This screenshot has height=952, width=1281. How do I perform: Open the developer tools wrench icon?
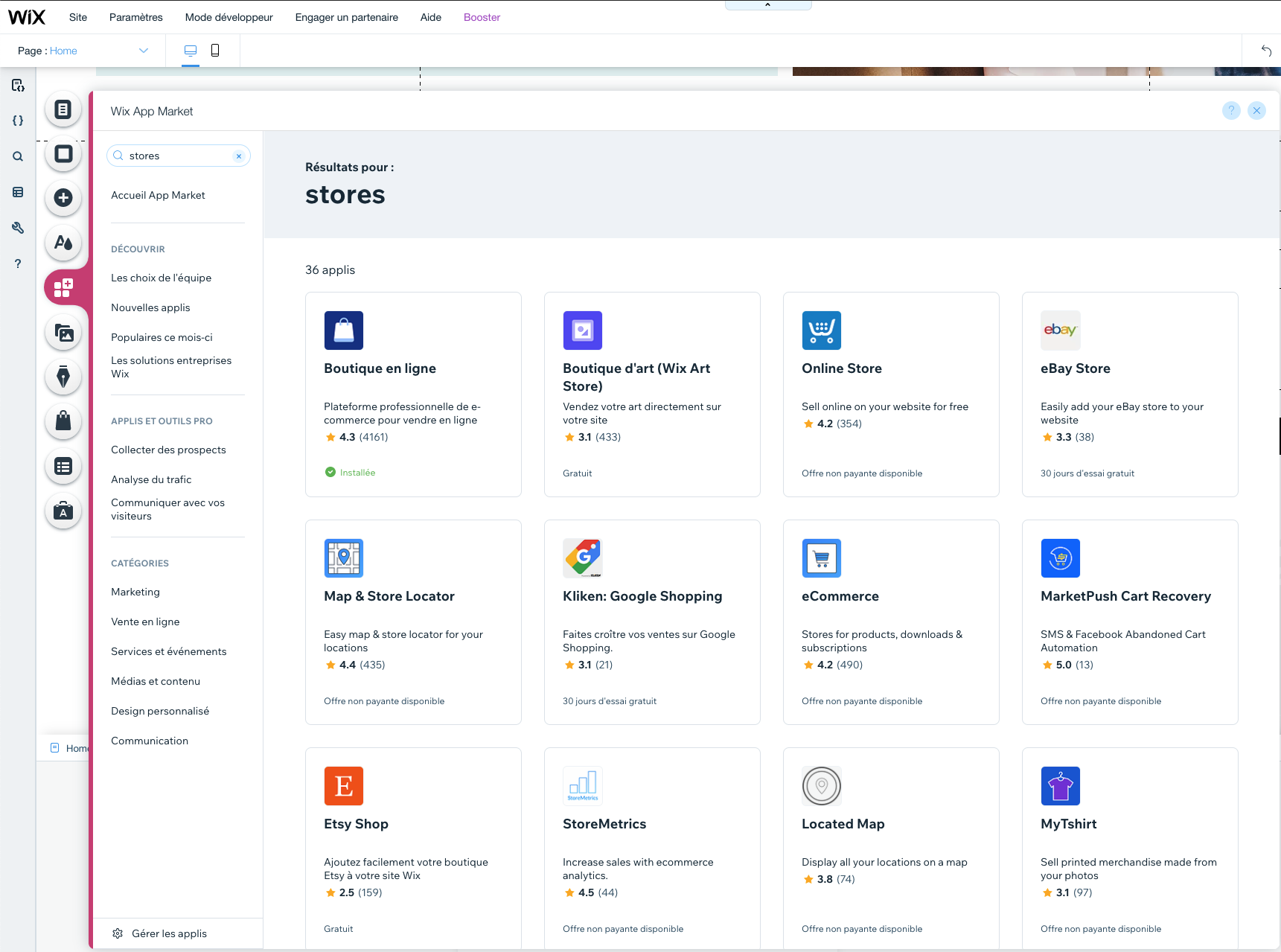click(x=18, y=228)
